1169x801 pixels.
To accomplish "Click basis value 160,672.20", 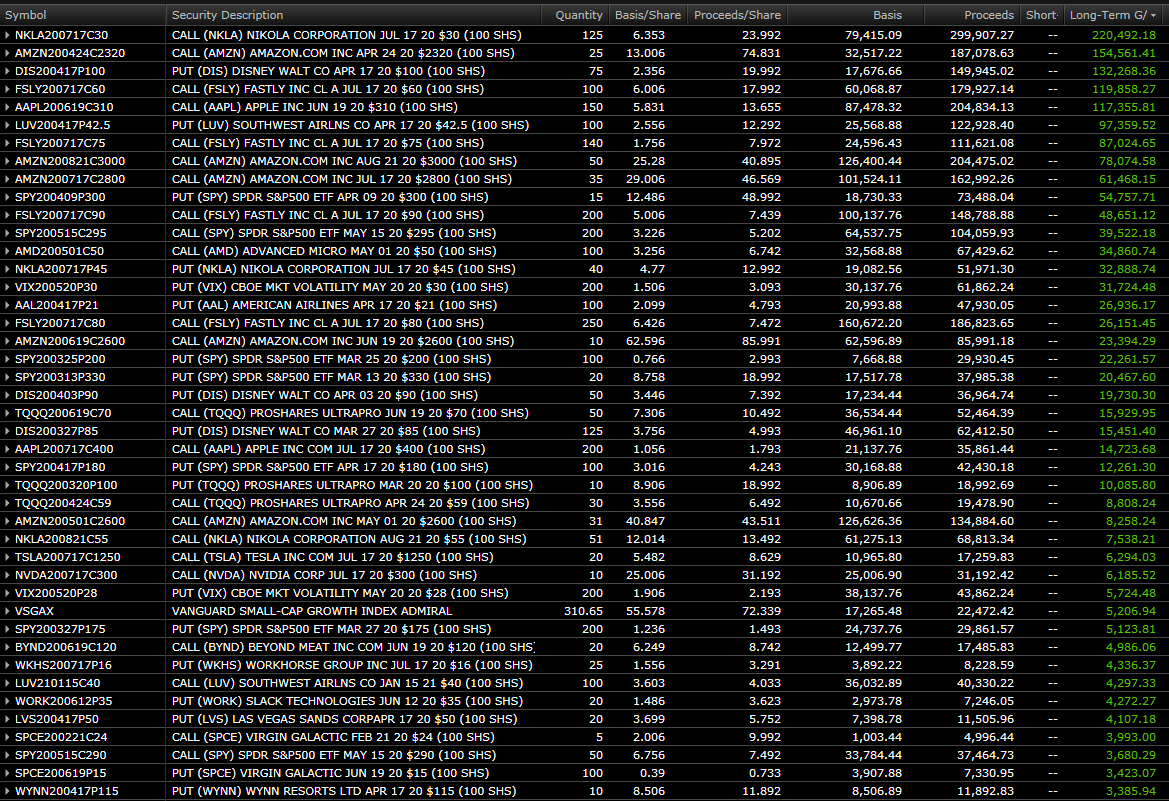I will pyautogui.click(x=870, y=323).
